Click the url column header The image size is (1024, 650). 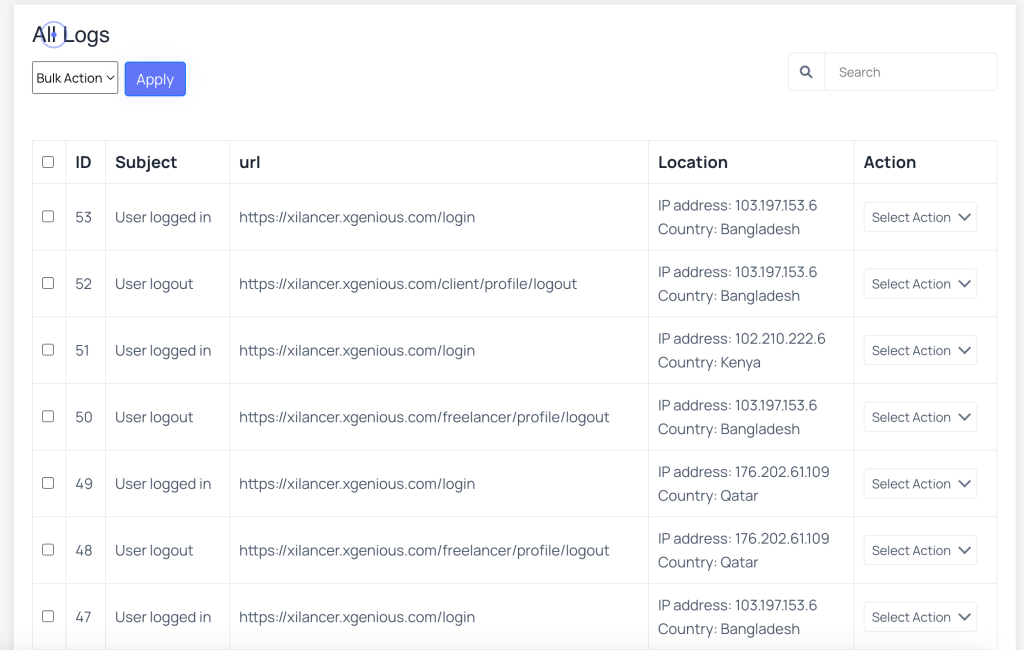click(x=249, y=162)
